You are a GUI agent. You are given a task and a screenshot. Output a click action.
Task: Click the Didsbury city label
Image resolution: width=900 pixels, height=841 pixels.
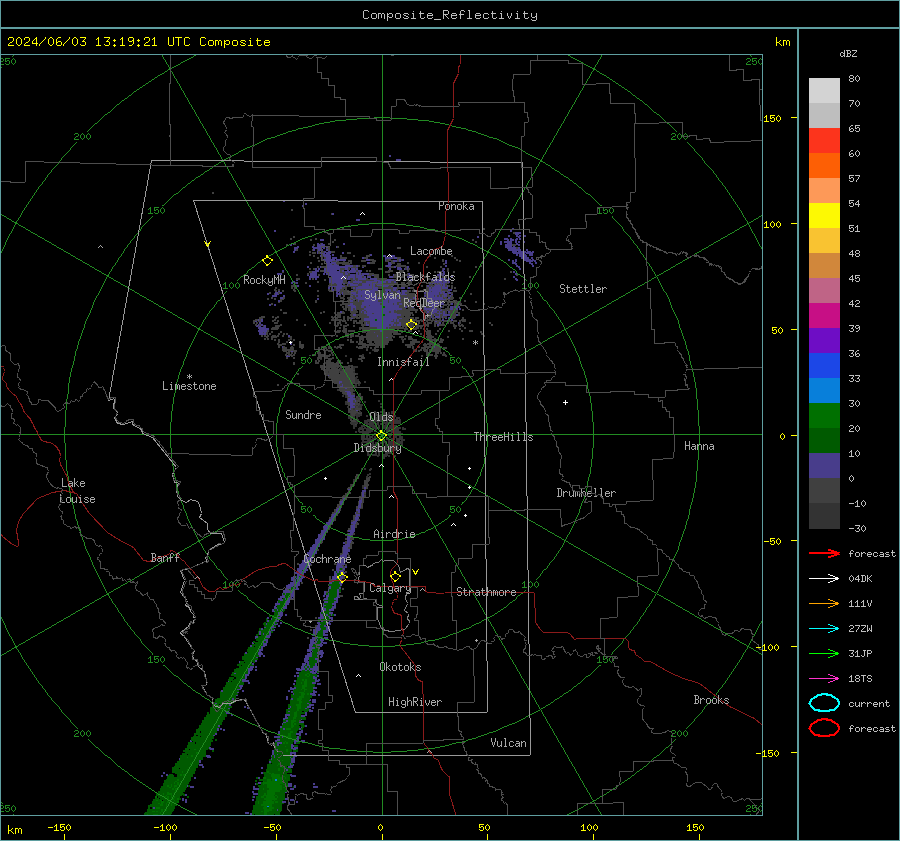point(377,448)
